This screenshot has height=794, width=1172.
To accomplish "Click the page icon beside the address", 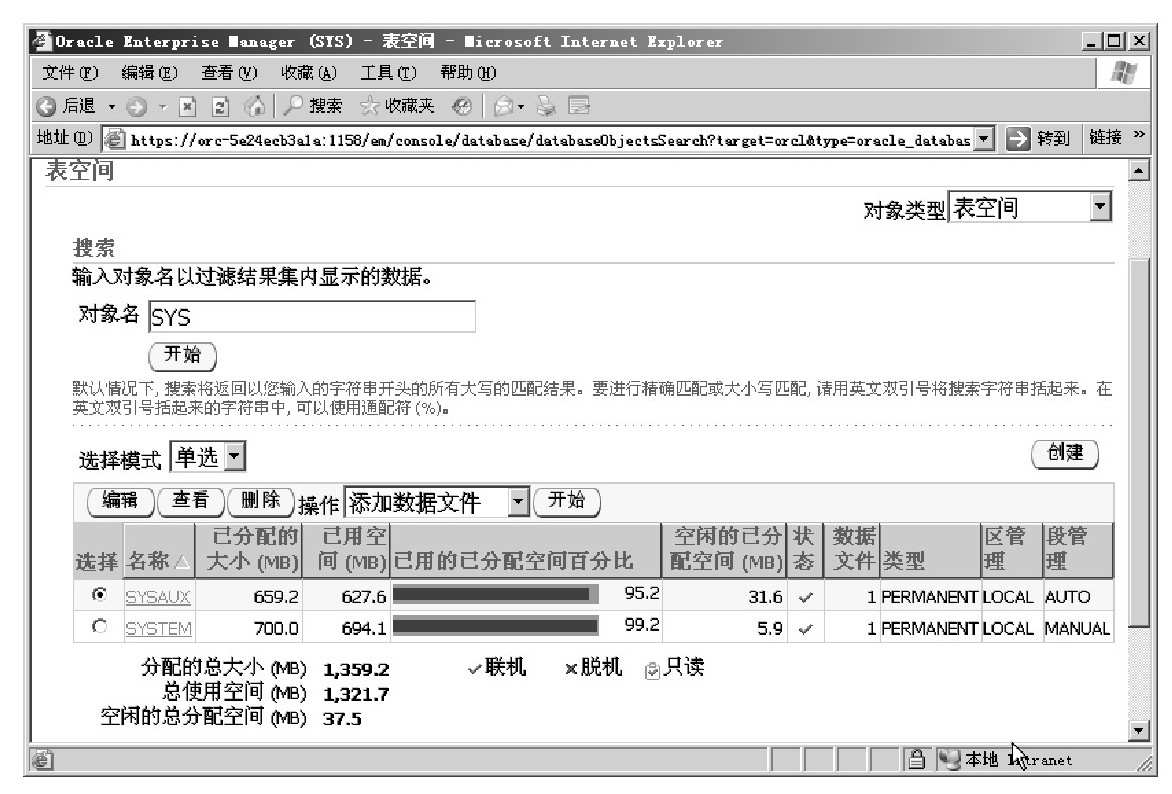I will 114,139.
